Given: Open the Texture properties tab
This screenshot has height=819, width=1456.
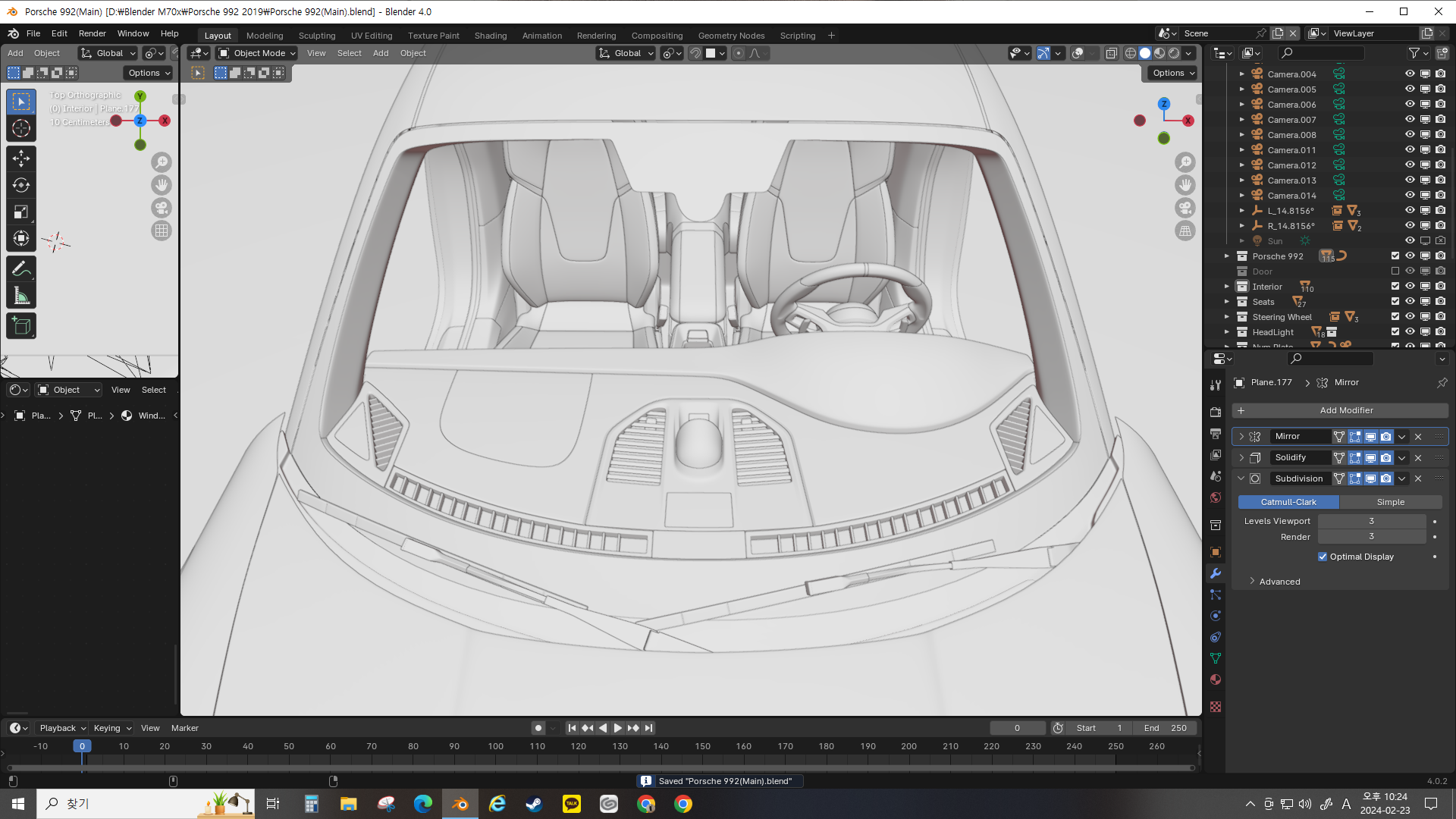Looking at the screenshot, I should click(1216, 707).
